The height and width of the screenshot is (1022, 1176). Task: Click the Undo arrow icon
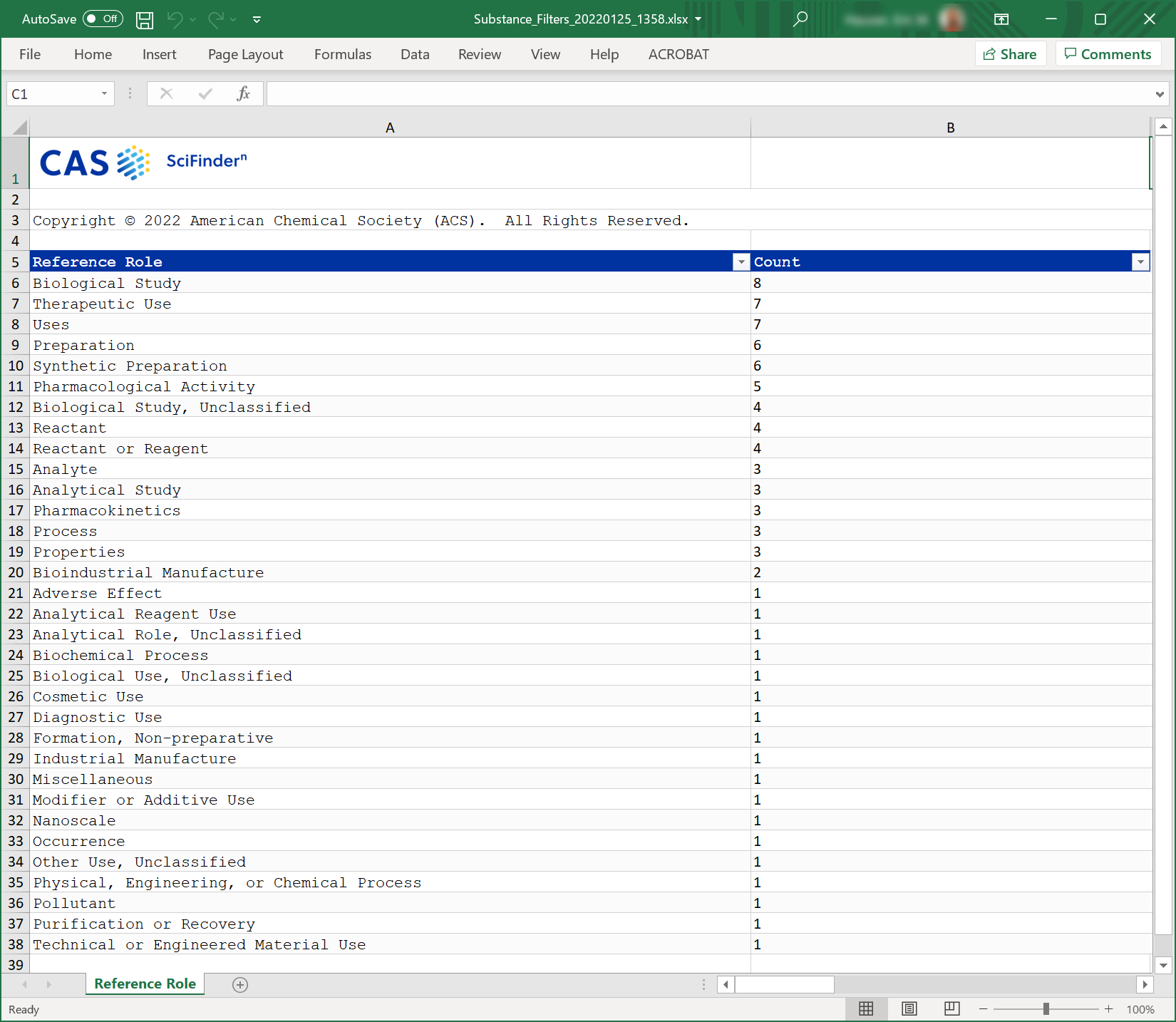[x=175, y=19]
